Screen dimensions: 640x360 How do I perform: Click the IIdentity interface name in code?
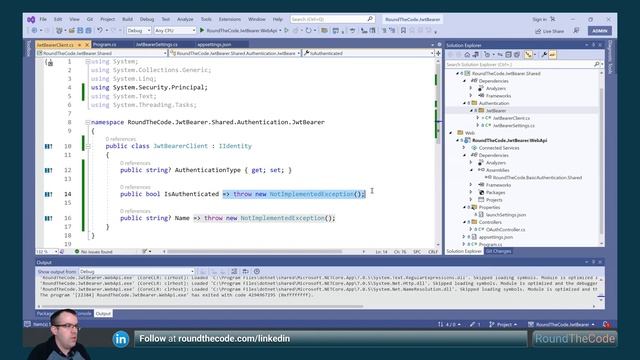click(x=235, y=146)
